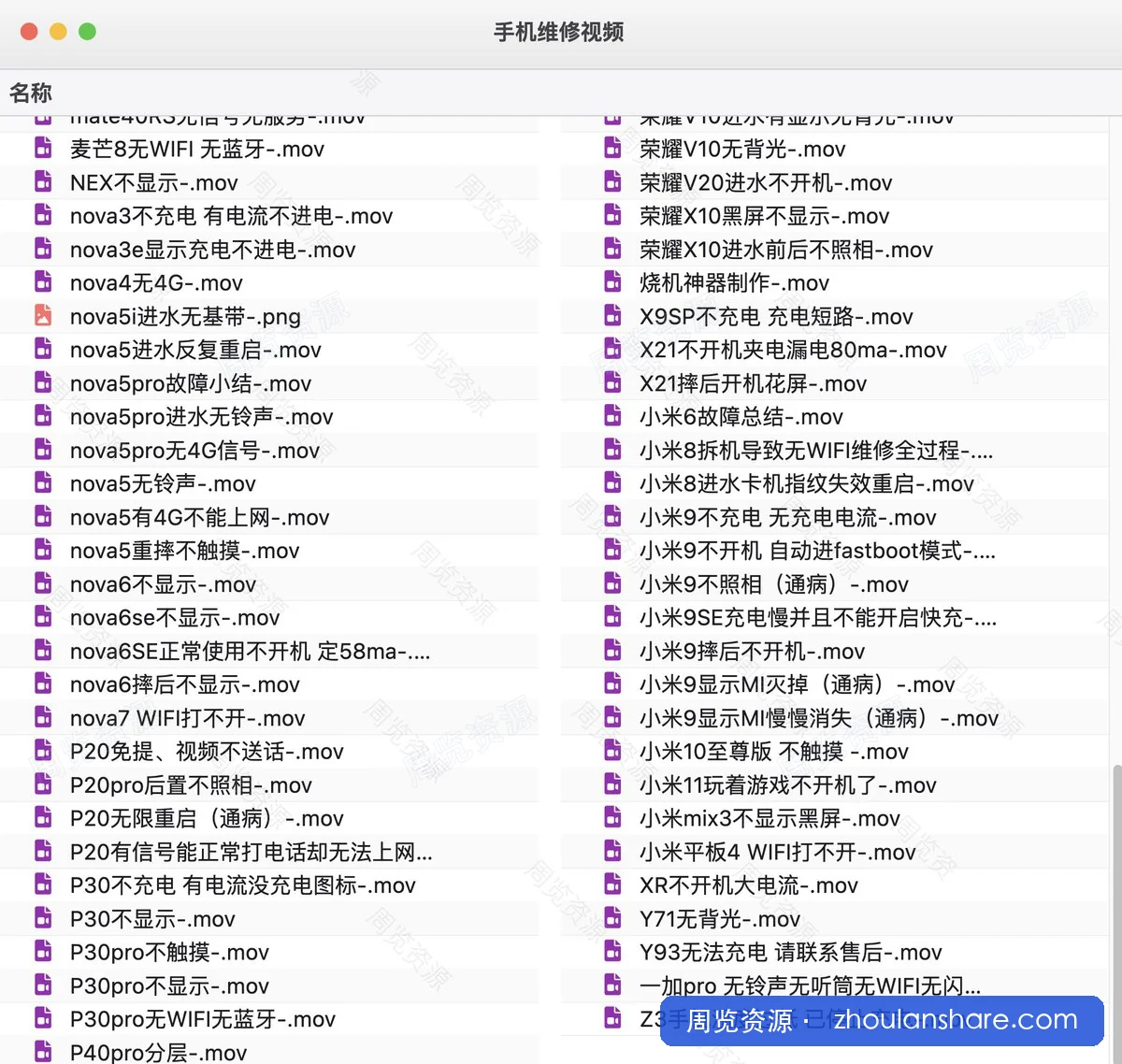Sort files by the 名称 column header
Viewport: 1122px width, 1064px height.
pos(31,93)
